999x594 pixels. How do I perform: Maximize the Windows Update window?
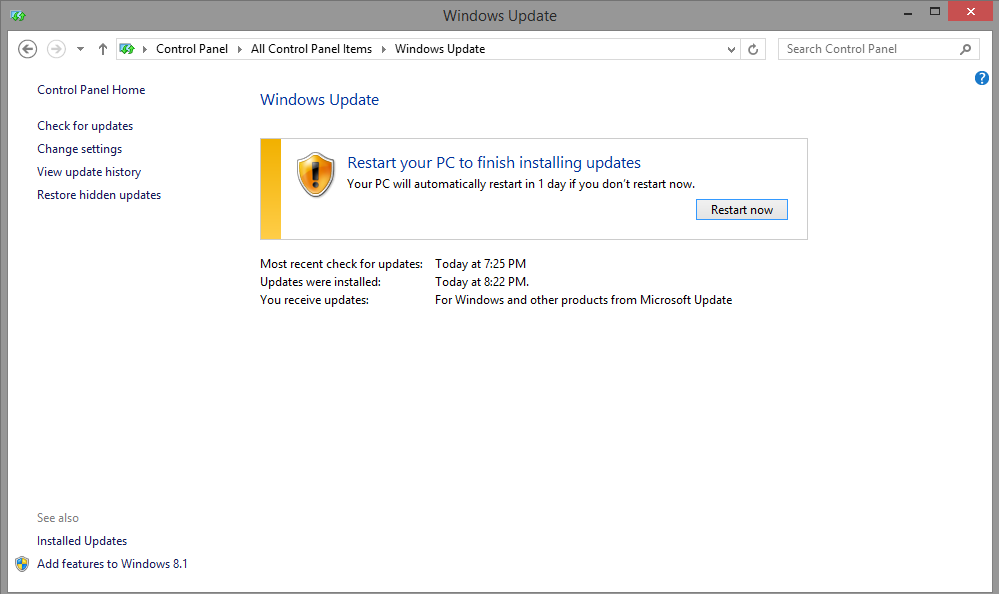[935, 11]
